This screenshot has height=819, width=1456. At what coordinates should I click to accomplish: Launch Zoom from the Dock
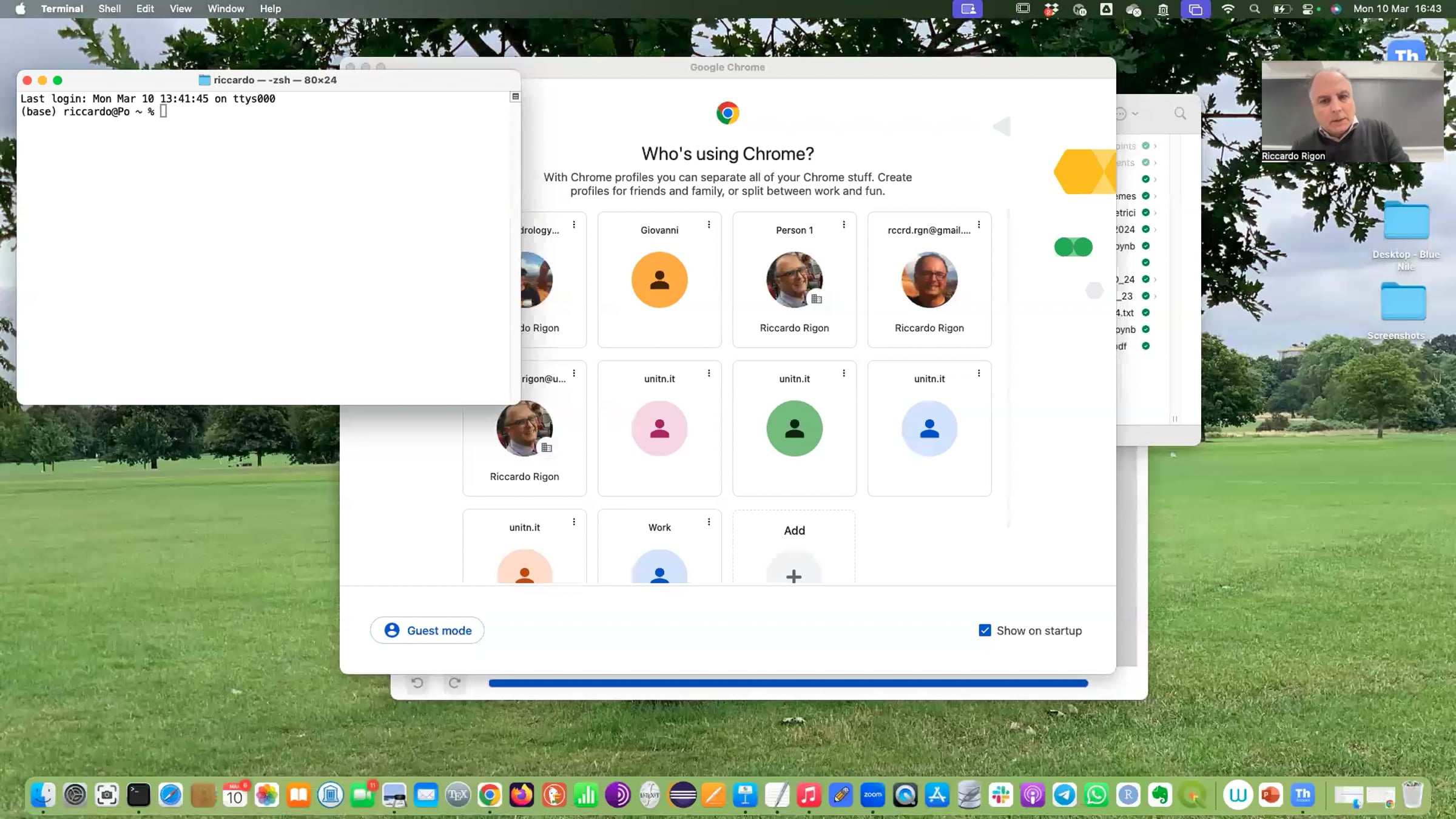pyautogui.click(x=873, y=795)
